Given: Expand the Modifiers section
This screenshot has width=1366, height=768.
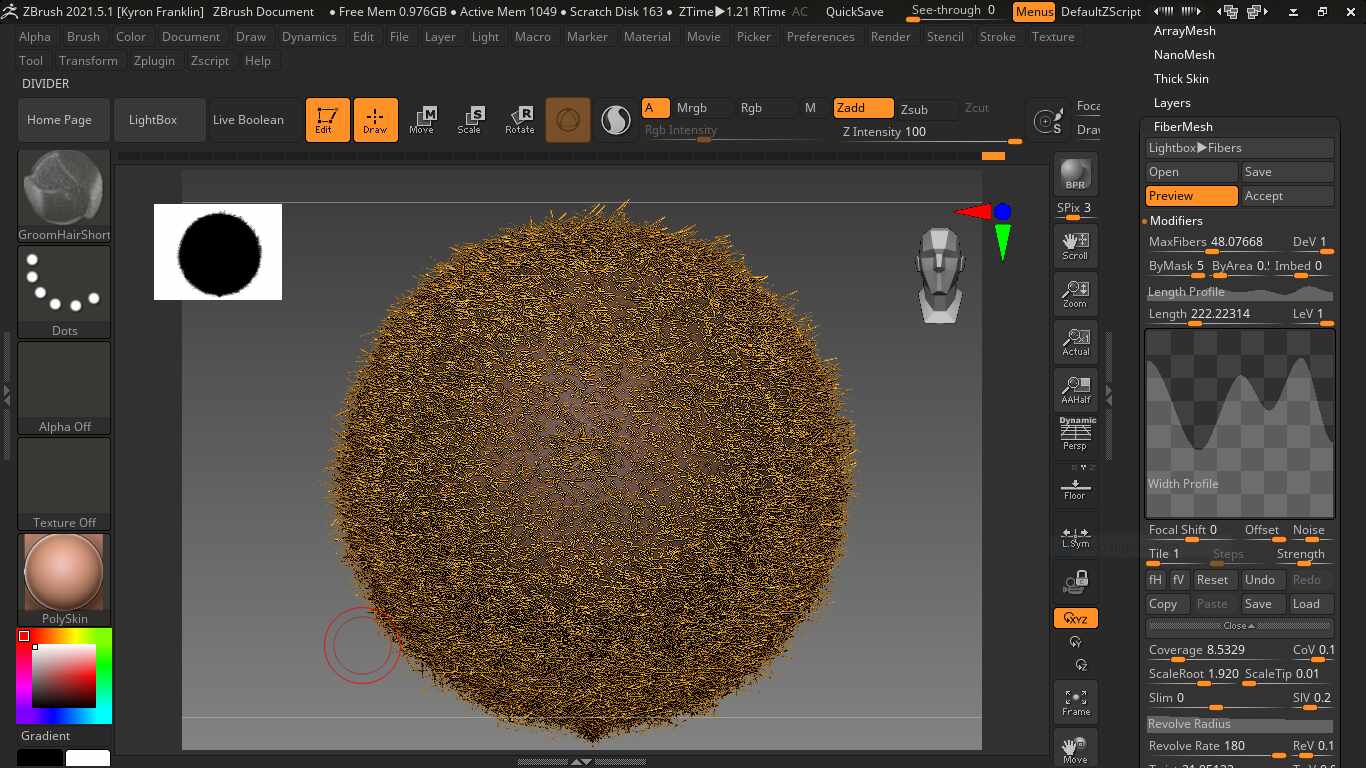Looking at the screenshot, I should [x=1176, y=221].
